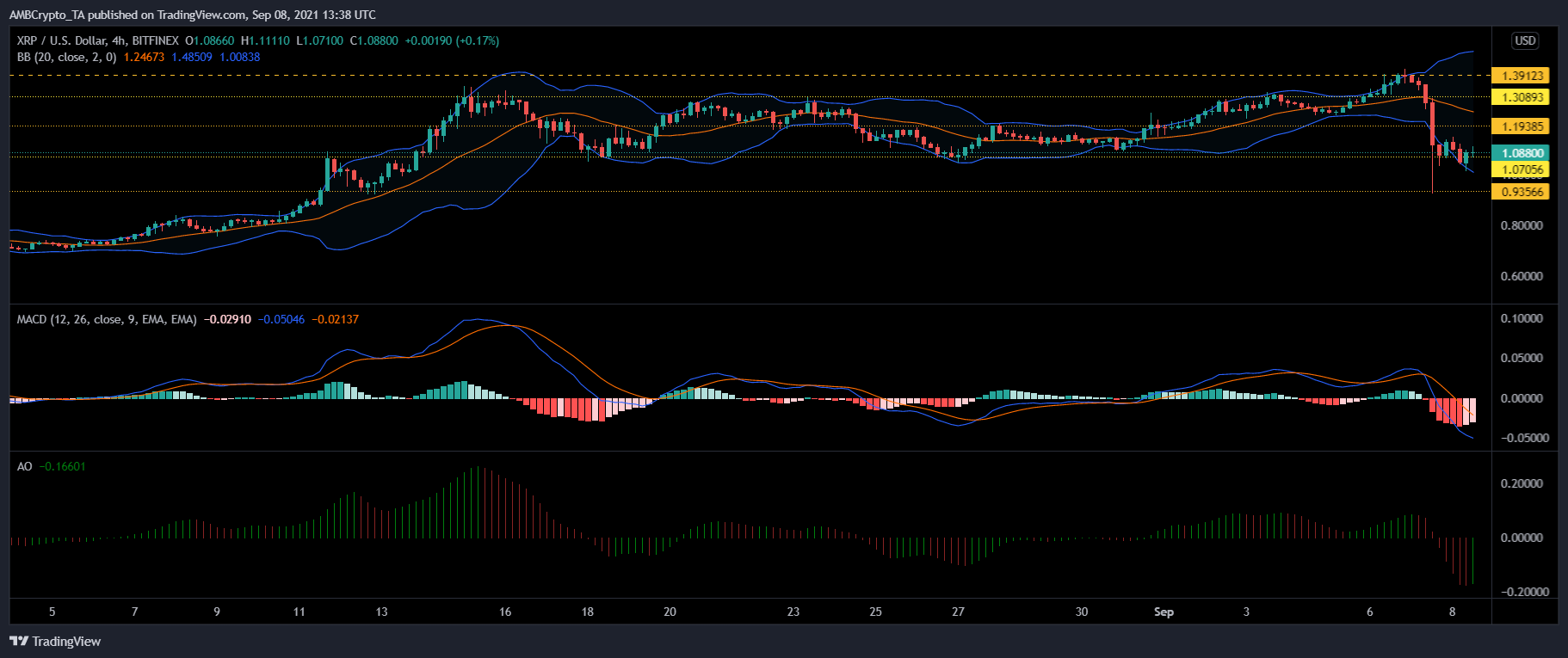Select the 0.93566 price label
The width and height of the screenshot is (1568, 658).
tap(1522, 192)
